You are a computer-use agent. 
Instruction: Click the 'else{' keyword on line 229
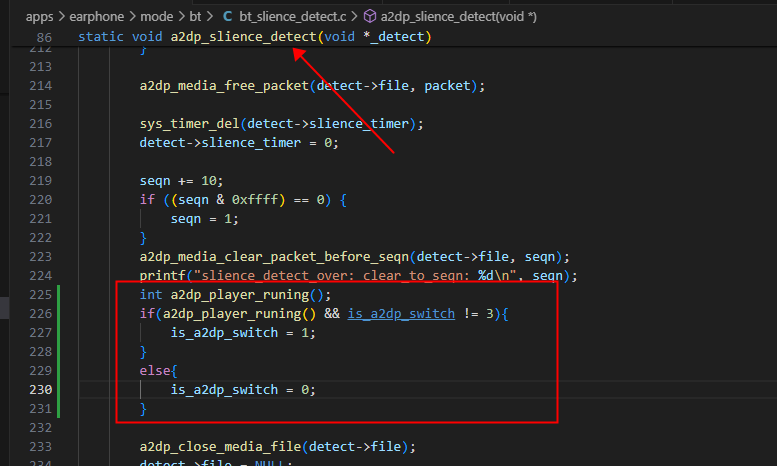tap(158, 370)
